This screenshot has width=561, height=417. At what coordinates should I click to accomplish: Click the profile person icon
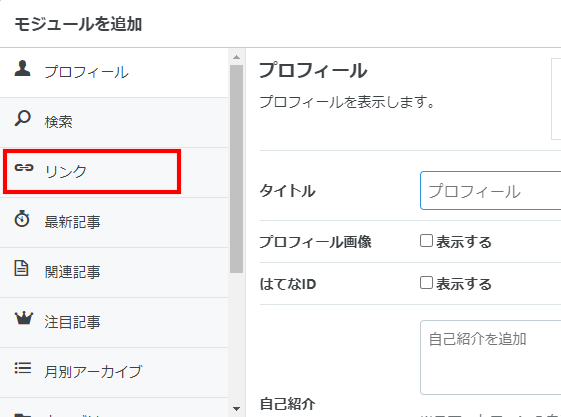point(22,68)
